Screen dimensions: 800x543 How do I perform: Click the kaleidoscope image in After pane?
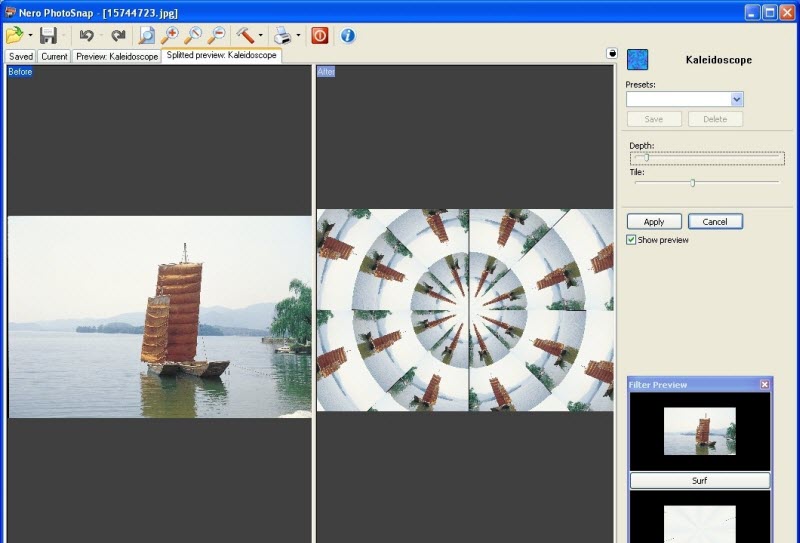pos(465,310)
